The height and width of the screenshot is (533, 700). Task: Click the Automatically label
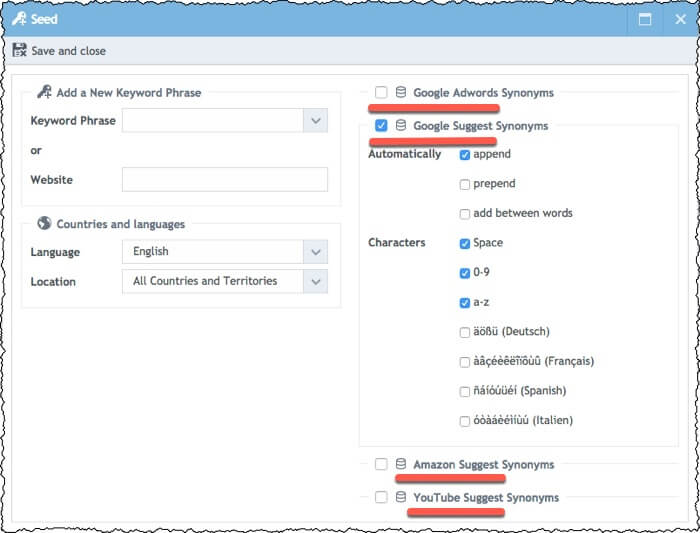point(404,154)
